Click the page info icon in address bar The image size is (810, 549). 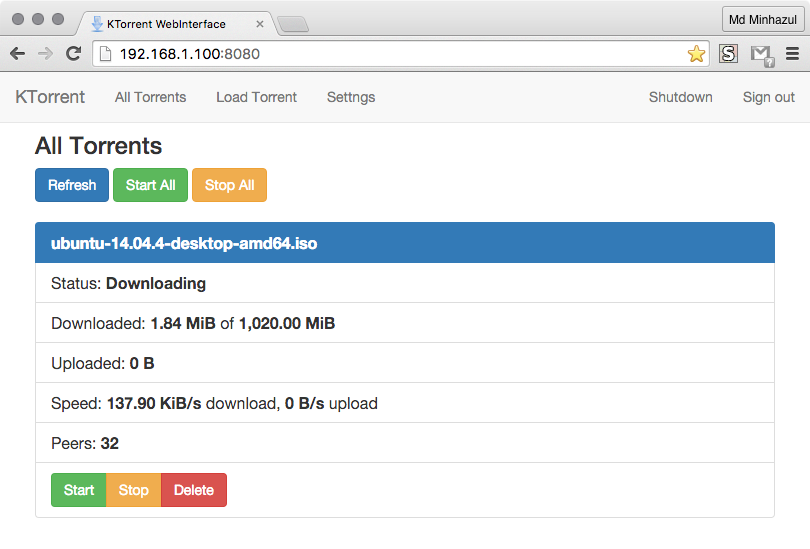click(105, 54)
